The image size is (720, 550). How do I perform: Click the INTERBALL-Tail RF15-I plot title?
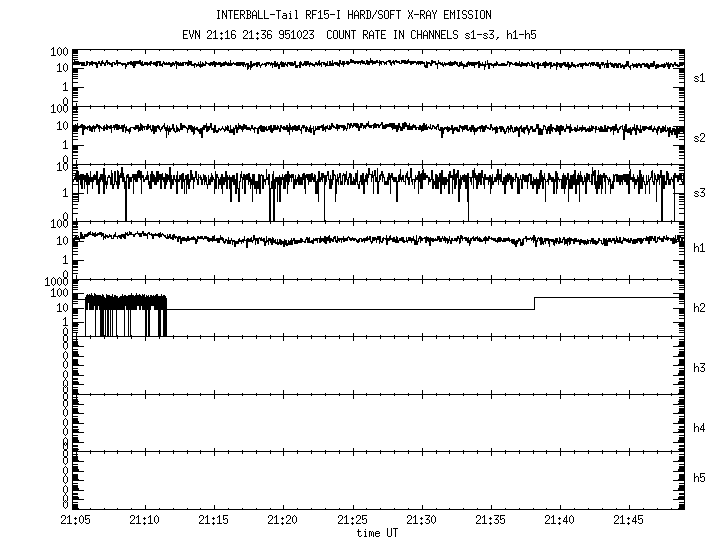pos(353,15)
